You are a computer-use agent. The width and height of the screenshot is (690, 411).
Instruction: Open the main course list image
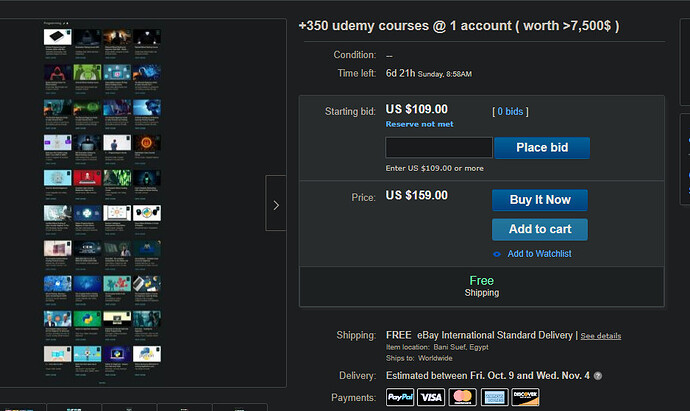102,203
